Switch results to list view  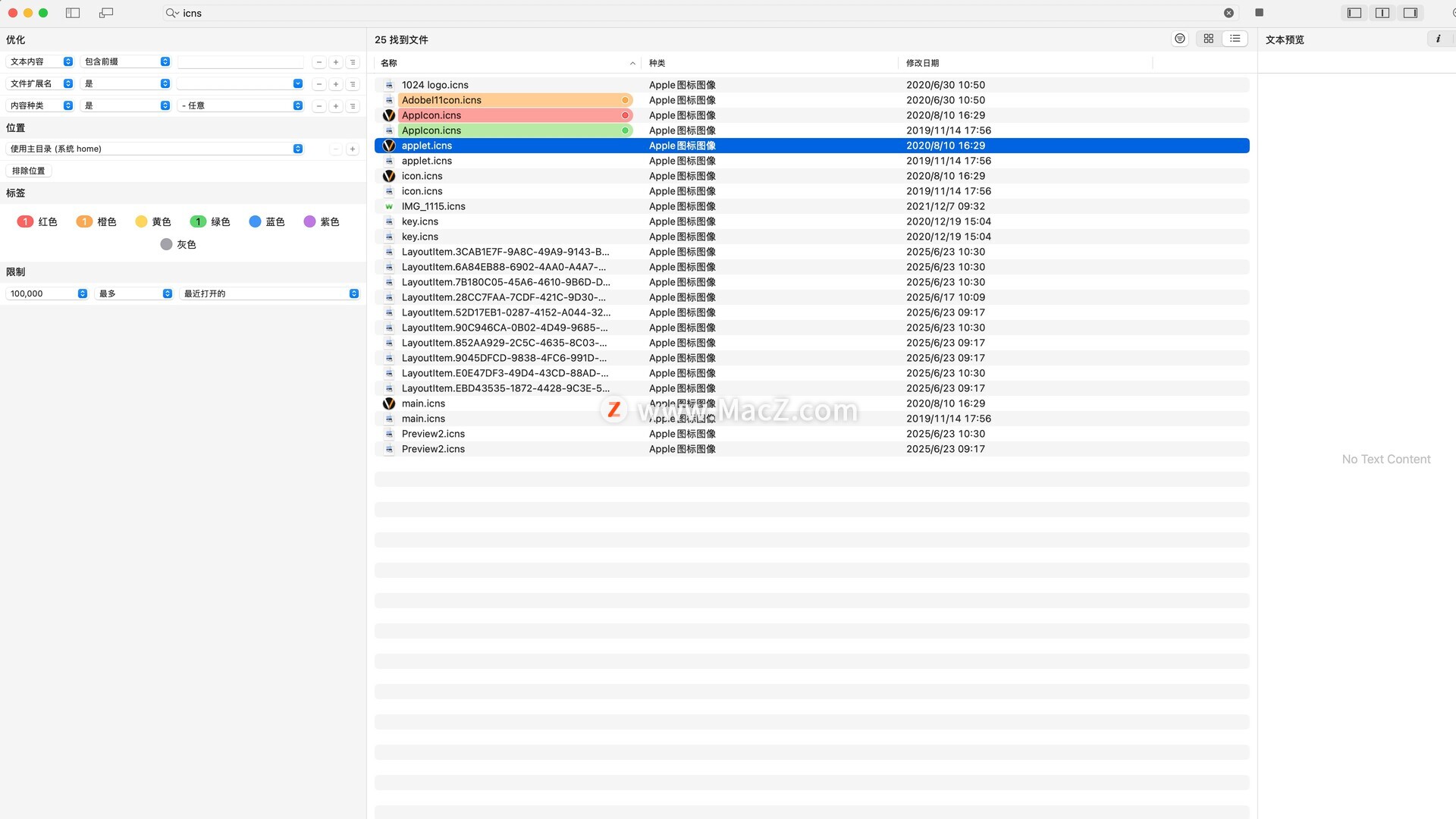click(1235, 39)
